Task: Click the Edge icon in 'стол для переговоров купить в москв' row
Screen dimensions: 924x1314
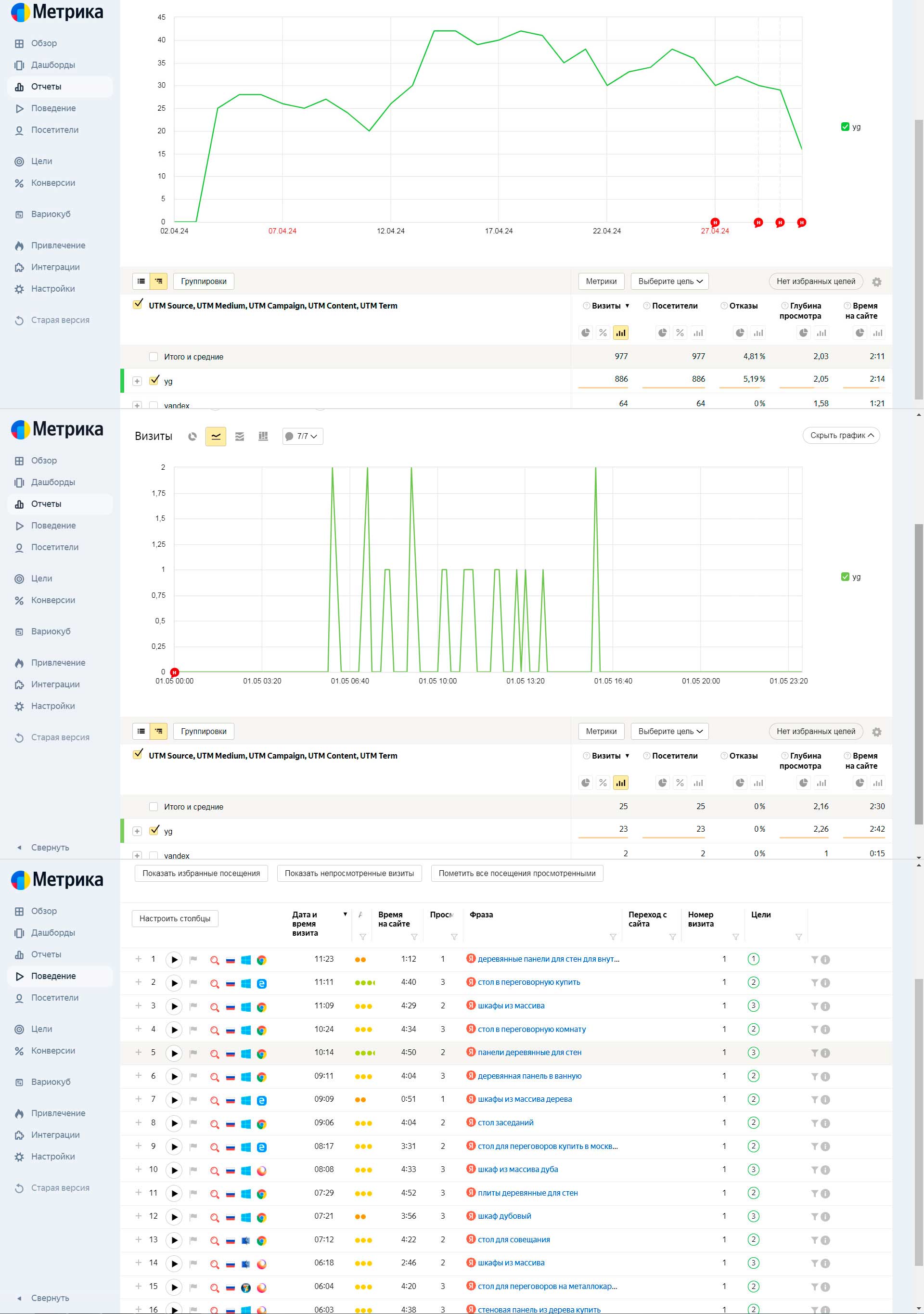Action: (261, 1147)
